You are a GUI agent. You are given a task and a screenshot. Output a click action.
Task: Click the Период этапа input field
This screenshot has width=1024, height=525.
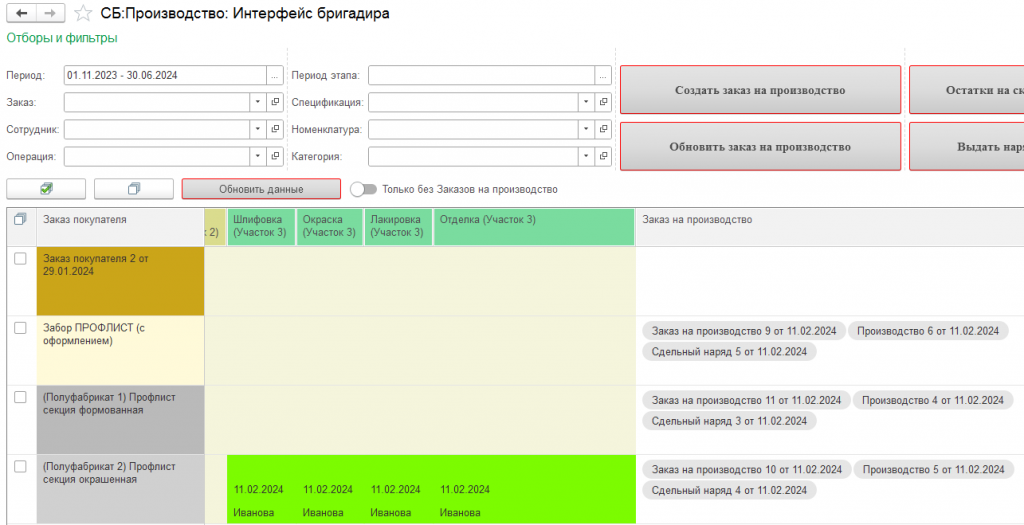click(x=482, y=75)
